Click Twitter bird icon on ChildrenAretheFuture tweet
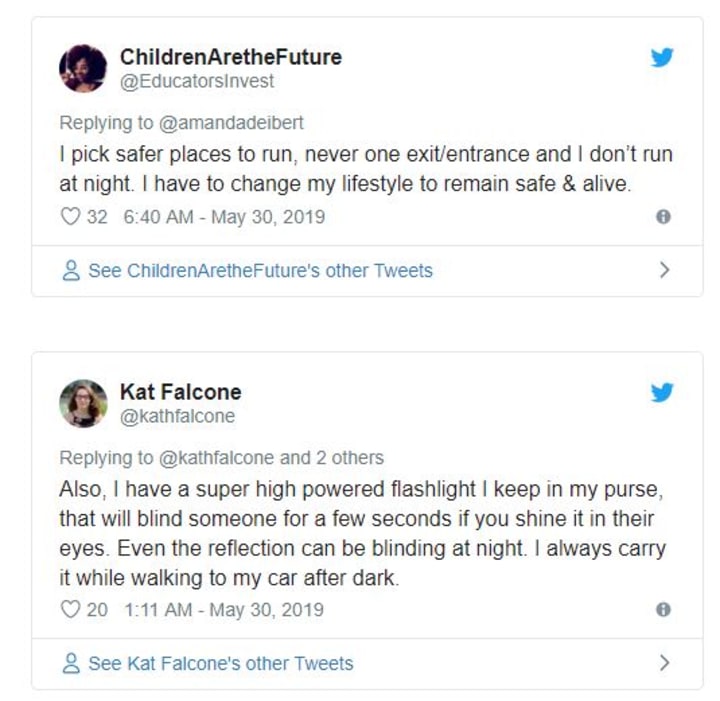The width and height of the screenshot is (720, 701). tap(662, 57)
